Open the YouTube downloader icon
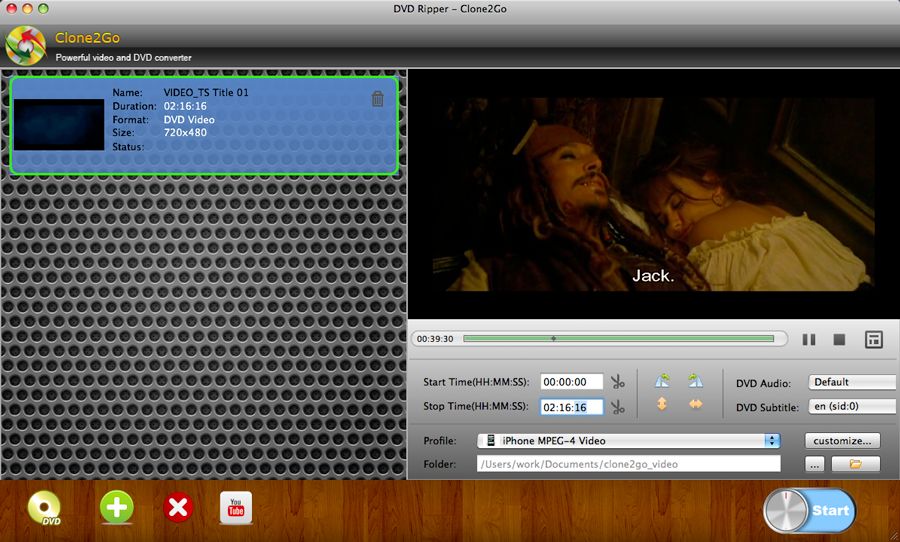Screen dimensions: 900x542 click(236, 508)
